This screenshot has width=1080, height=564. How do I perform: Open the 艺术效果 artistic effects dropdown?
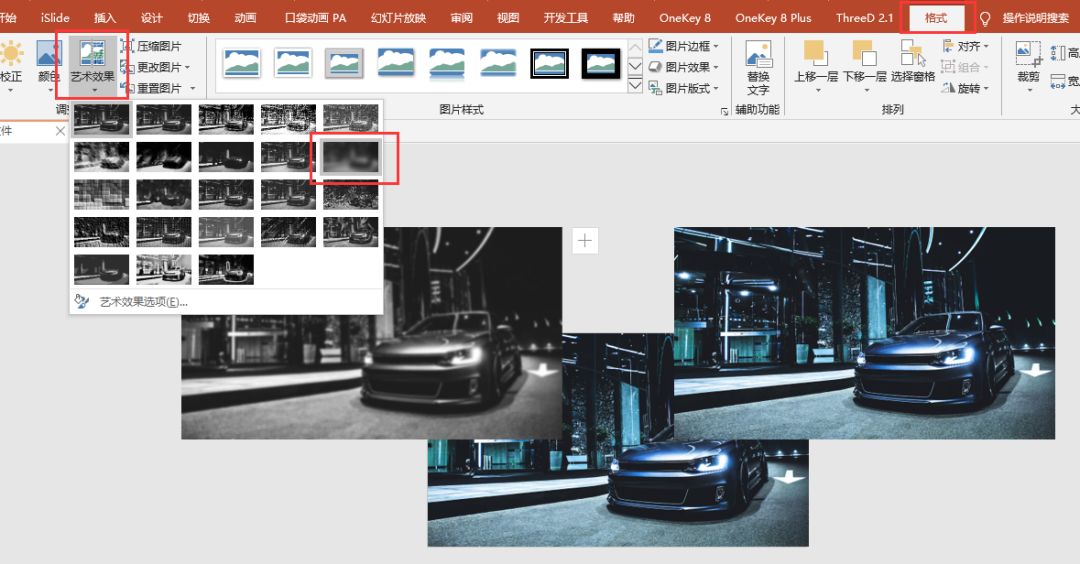(92, 64)
